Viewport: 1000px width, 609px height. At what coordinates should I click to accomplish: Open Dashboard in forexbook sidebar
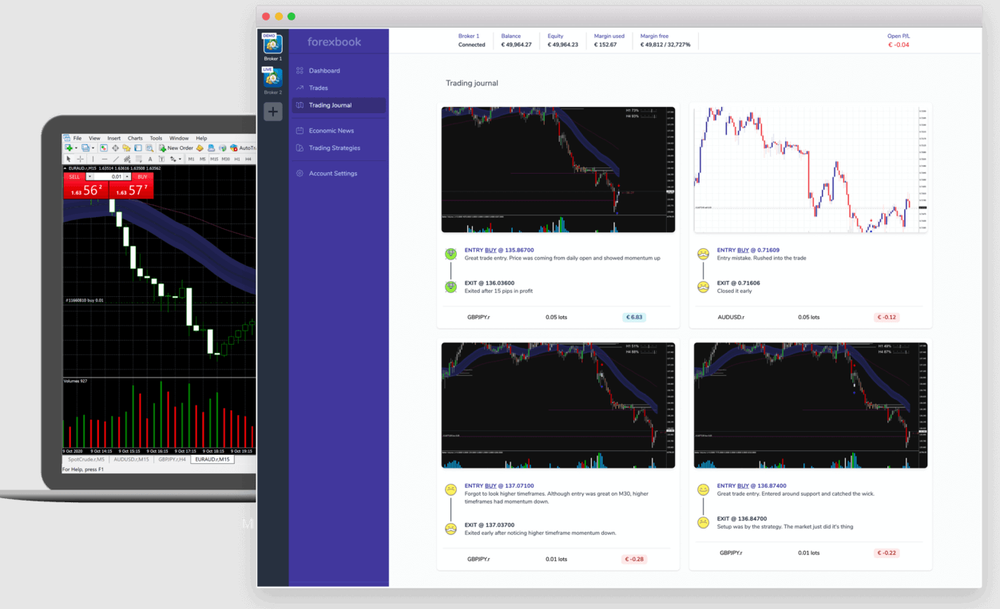[x=324, y=71]
